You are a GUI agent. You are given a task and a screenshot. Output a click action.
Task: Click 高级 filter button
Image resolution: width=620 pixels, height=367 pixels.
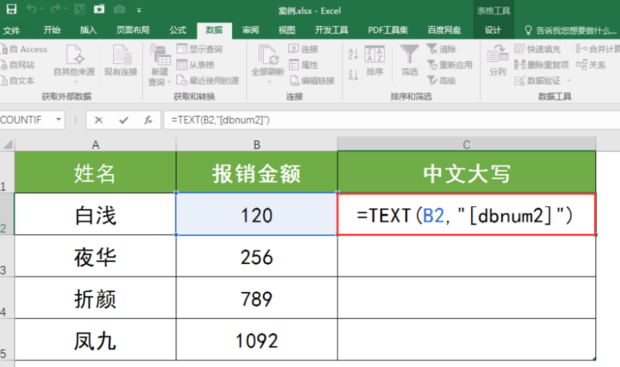(442, 81)
